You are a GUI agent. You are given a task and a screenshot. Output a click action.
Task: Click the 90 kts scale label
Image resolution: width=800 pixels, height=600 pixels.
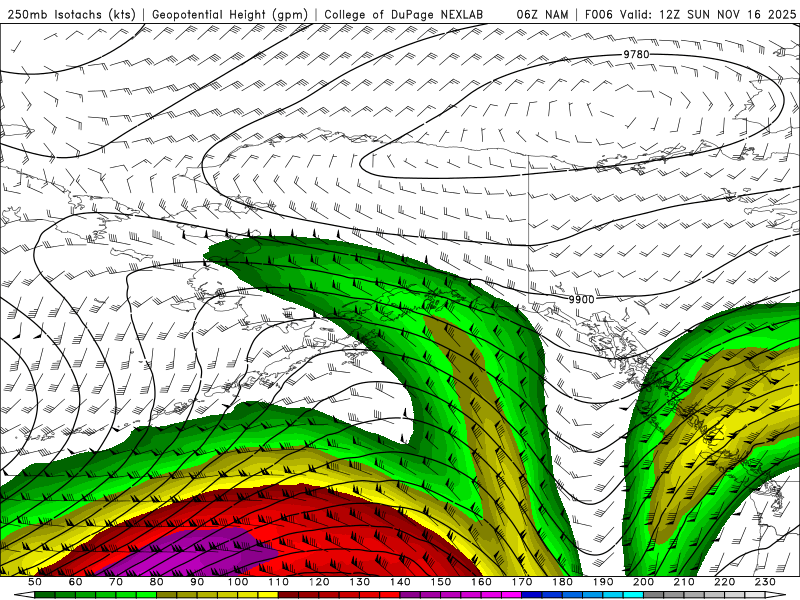(x=197, y=582)
